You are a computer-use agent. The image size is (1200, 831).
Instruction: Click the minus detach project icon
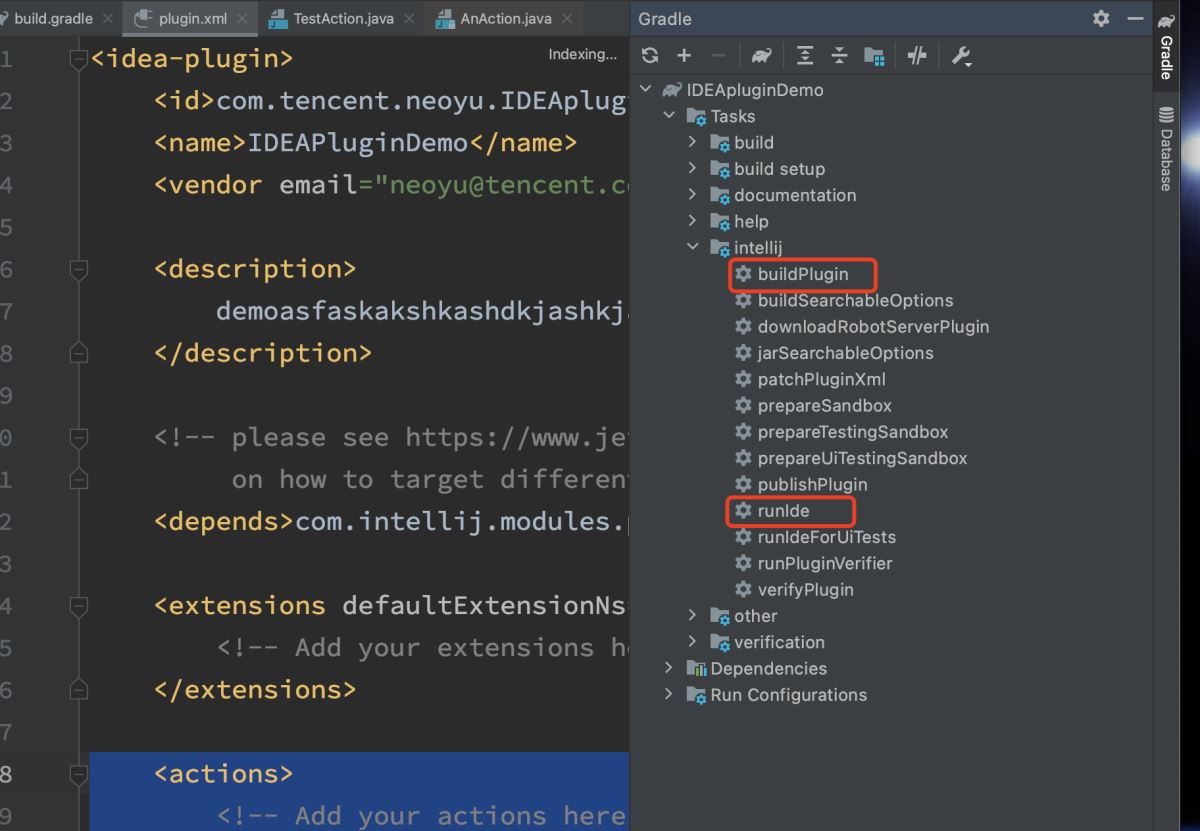tap(718, 56)
